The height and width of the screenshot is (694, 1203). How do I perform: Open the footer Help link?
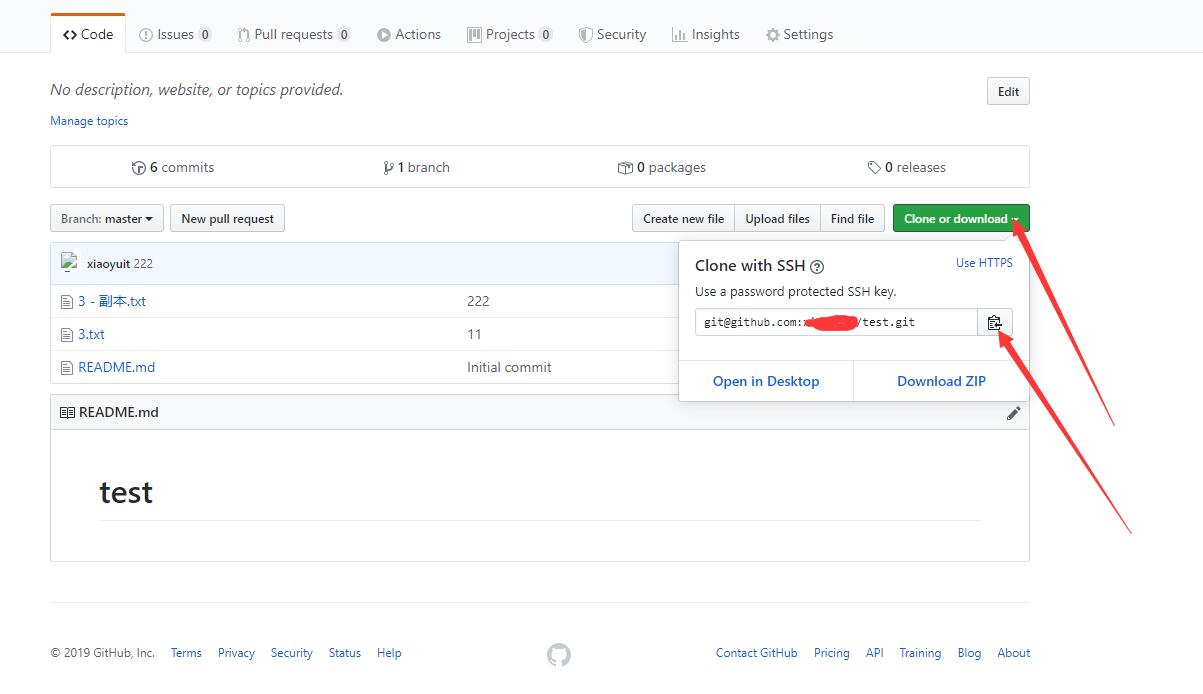tap(389, 653)
